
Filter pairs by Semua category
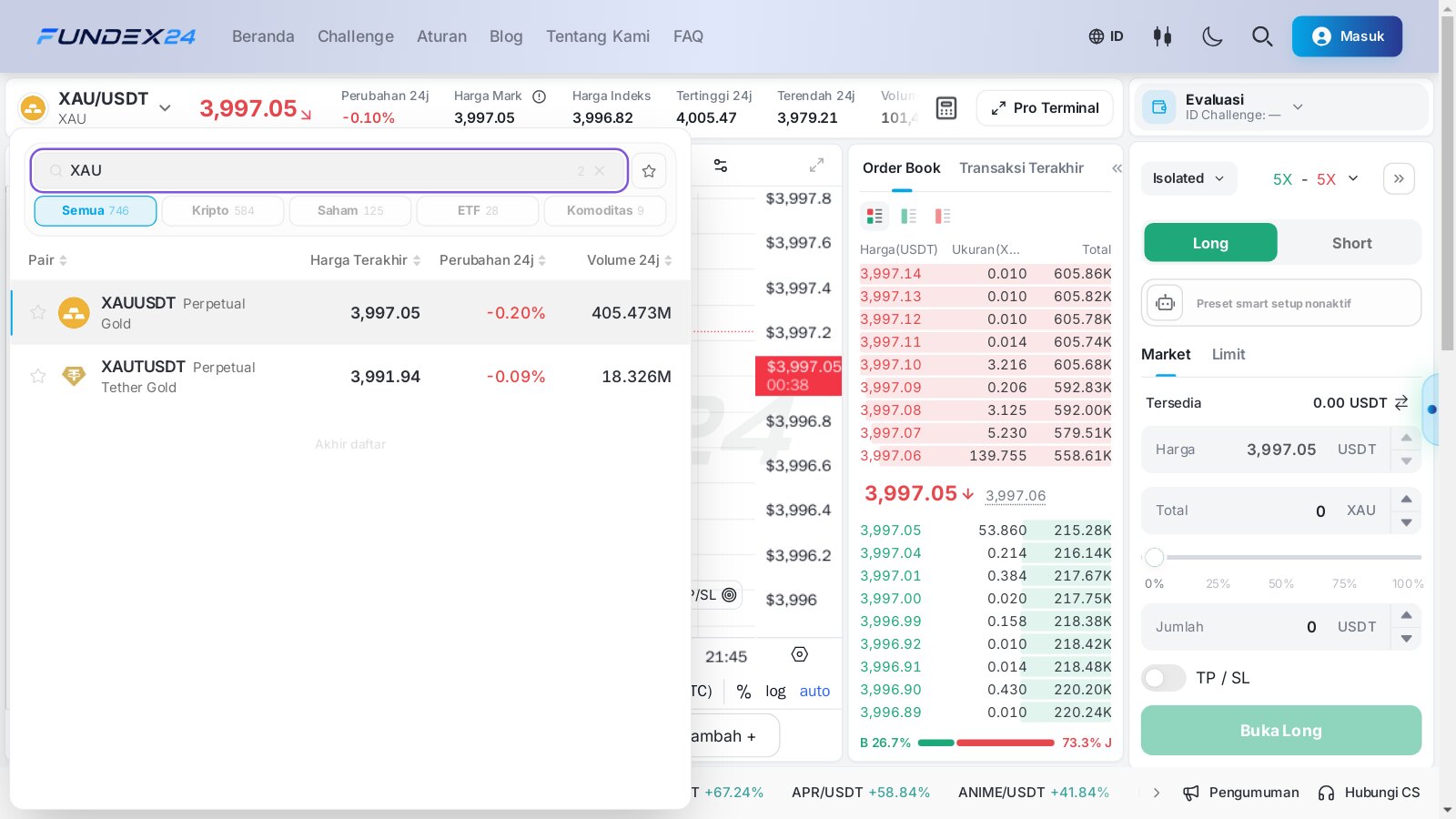pyautogui.click(x=96, y=210)
